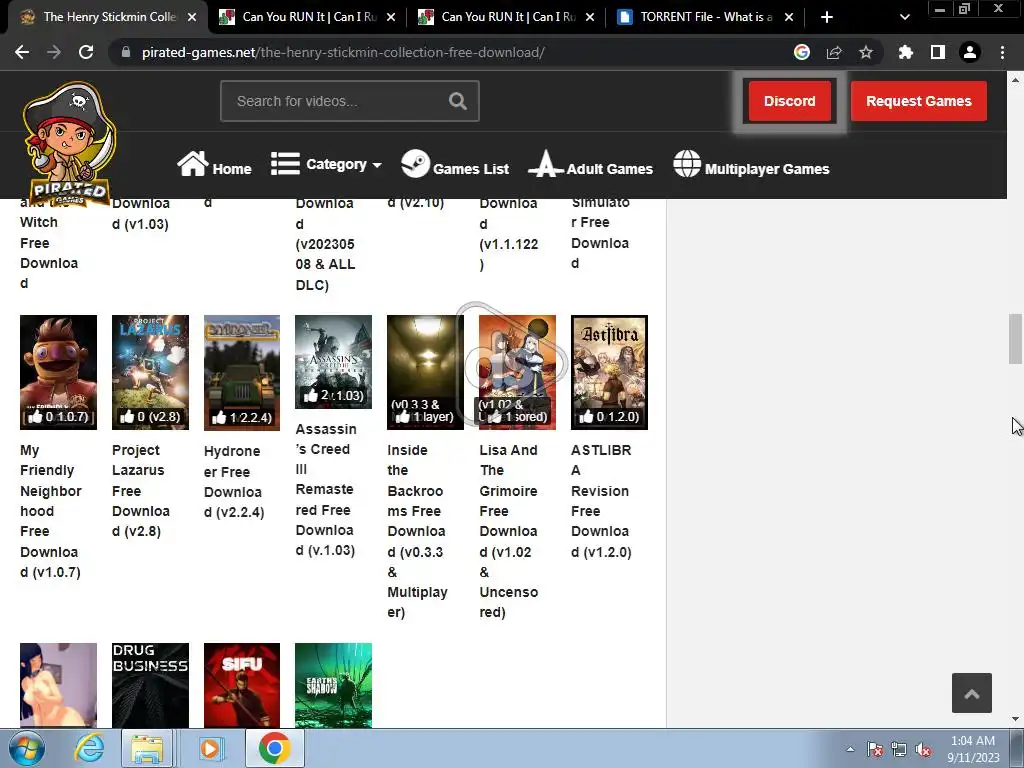Image resolution: width=1024 pixels, height=768 pixels.
Task: Switch to the Henry Stickmin Collection tab
Action: click(108, 17)
